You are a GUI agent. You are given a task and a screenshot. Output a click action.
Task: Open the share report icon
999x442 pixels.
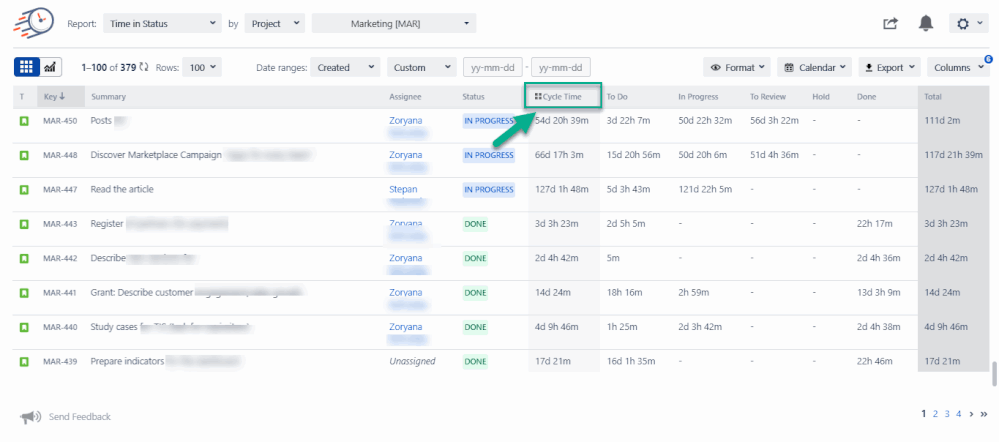(890, 24)
